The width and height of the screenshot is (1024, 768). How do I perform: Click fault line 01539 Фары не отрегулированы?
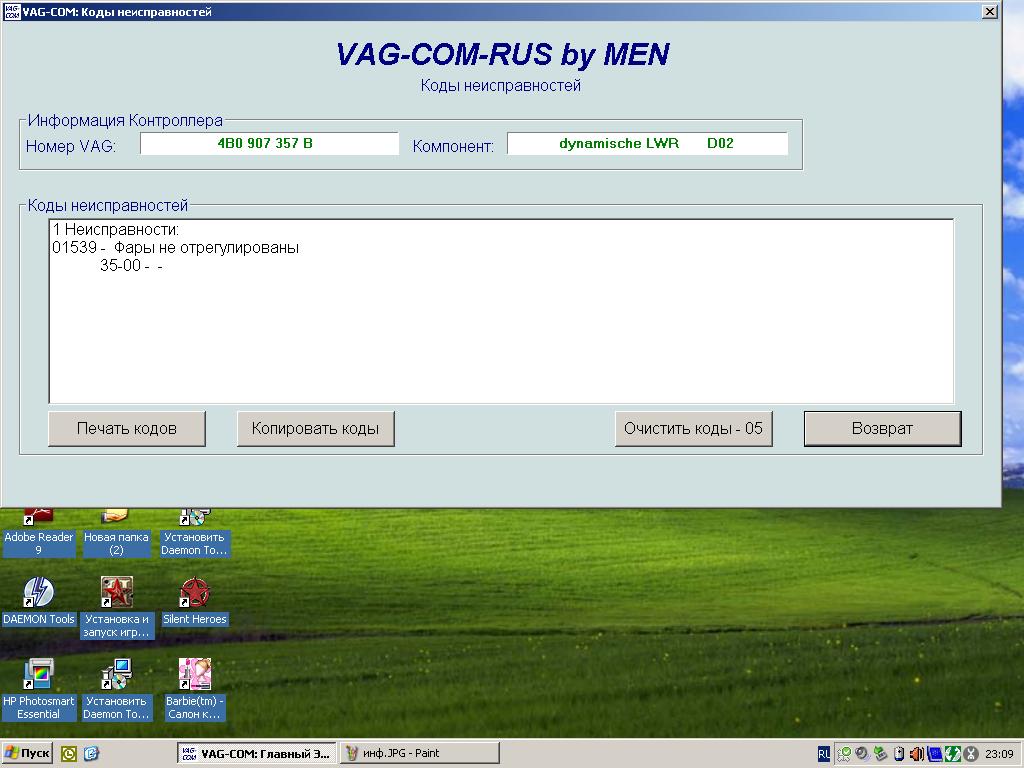click(176, 248)
